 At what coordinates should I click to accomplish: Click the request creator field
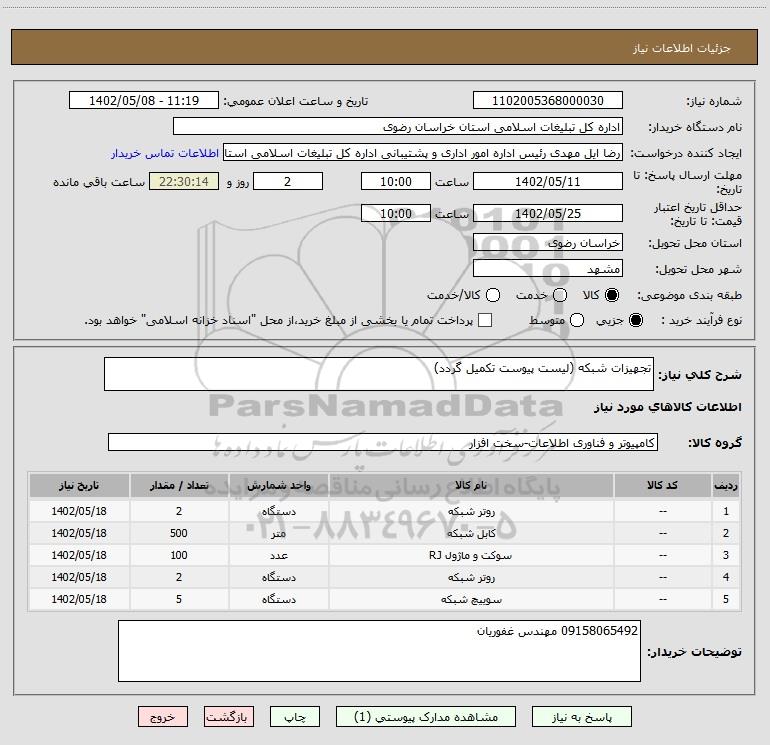tap(423, 153)
